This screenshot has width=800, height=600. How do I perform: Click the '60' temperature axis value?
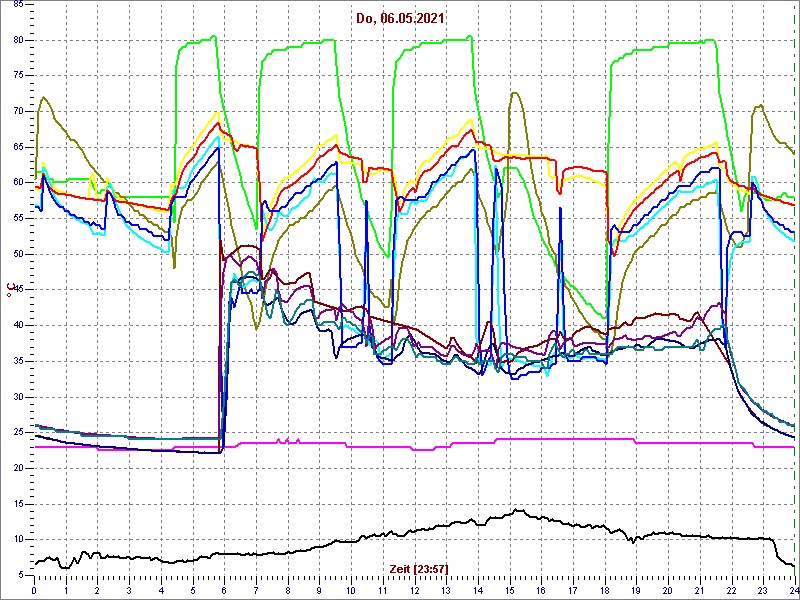(18, 183)
